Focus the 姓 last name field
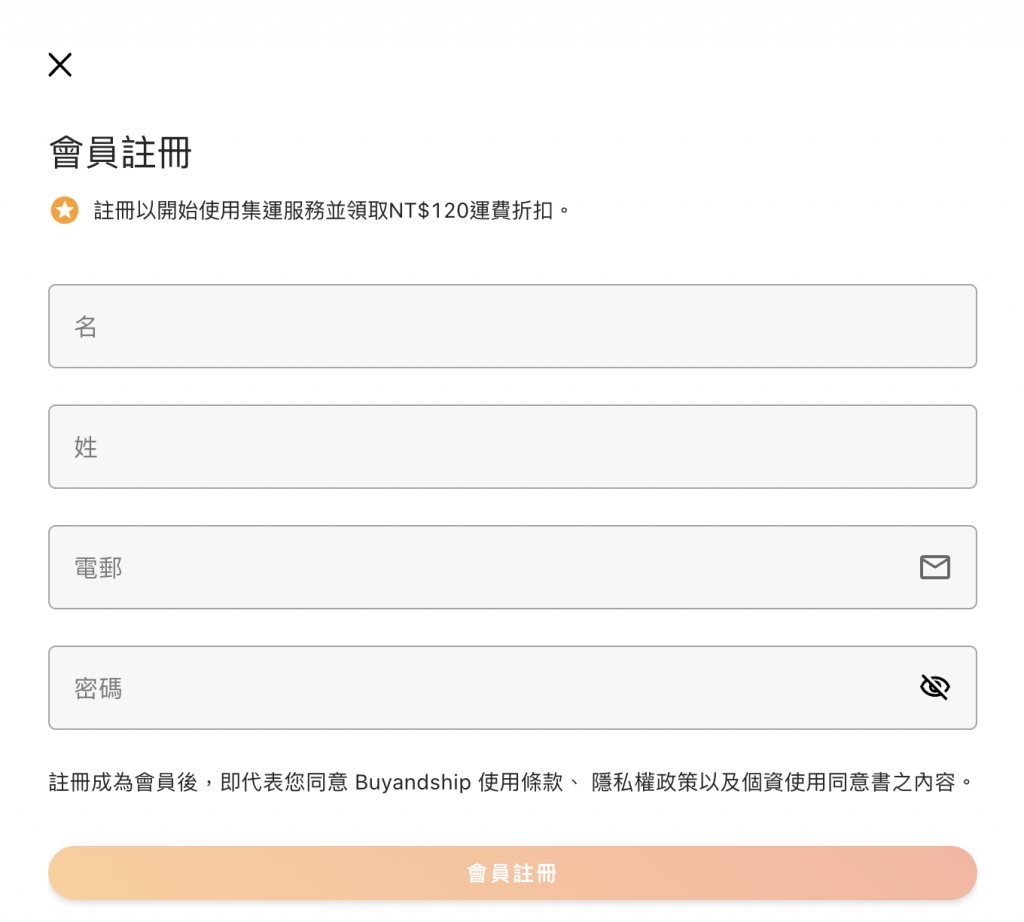Image resolution: width=1024 pixels, height=922 pixels. (512, 447)
